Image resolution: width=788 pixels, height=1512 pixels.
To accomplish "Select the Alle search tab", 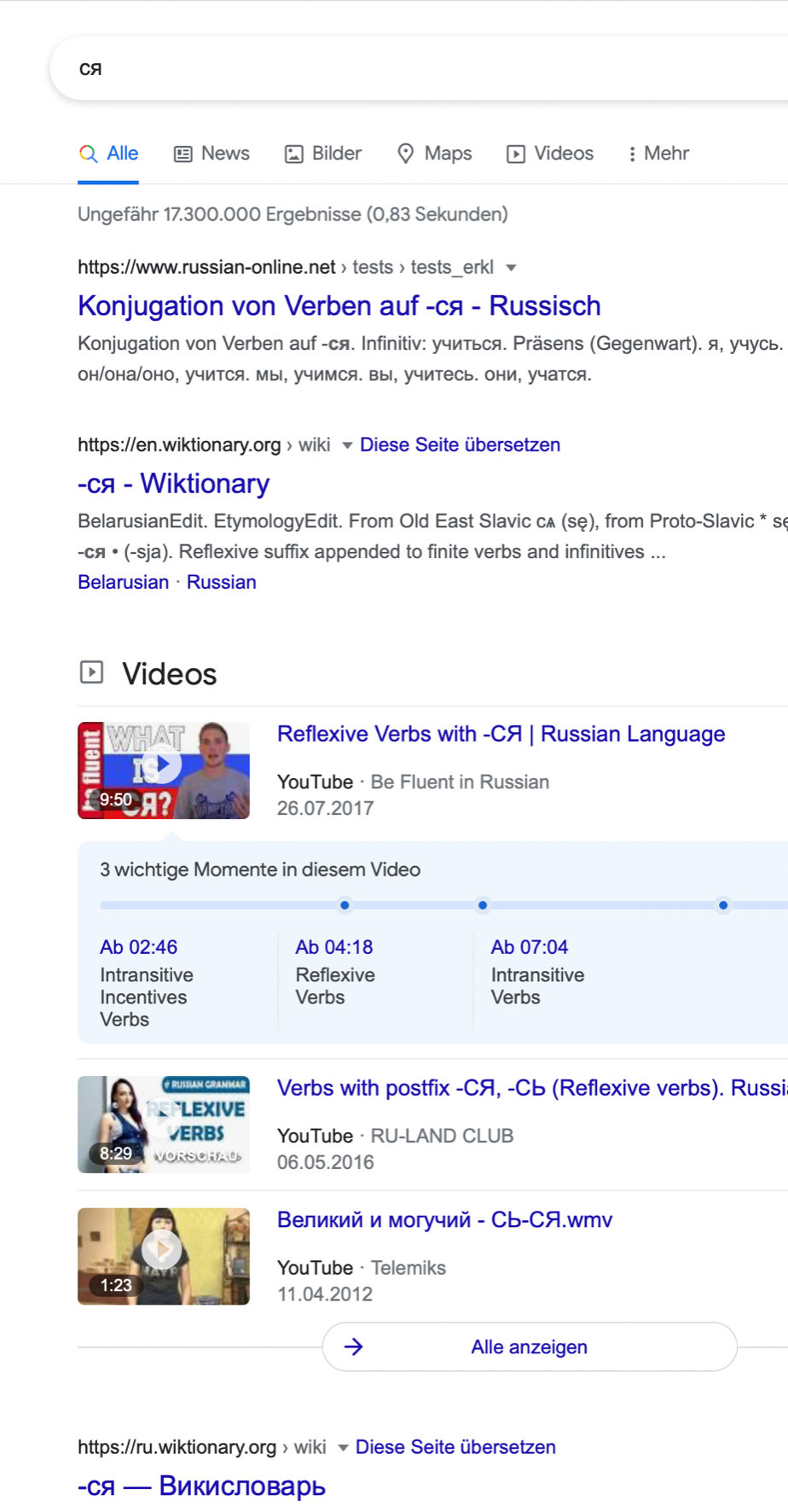I will click(x=108, y=154).
